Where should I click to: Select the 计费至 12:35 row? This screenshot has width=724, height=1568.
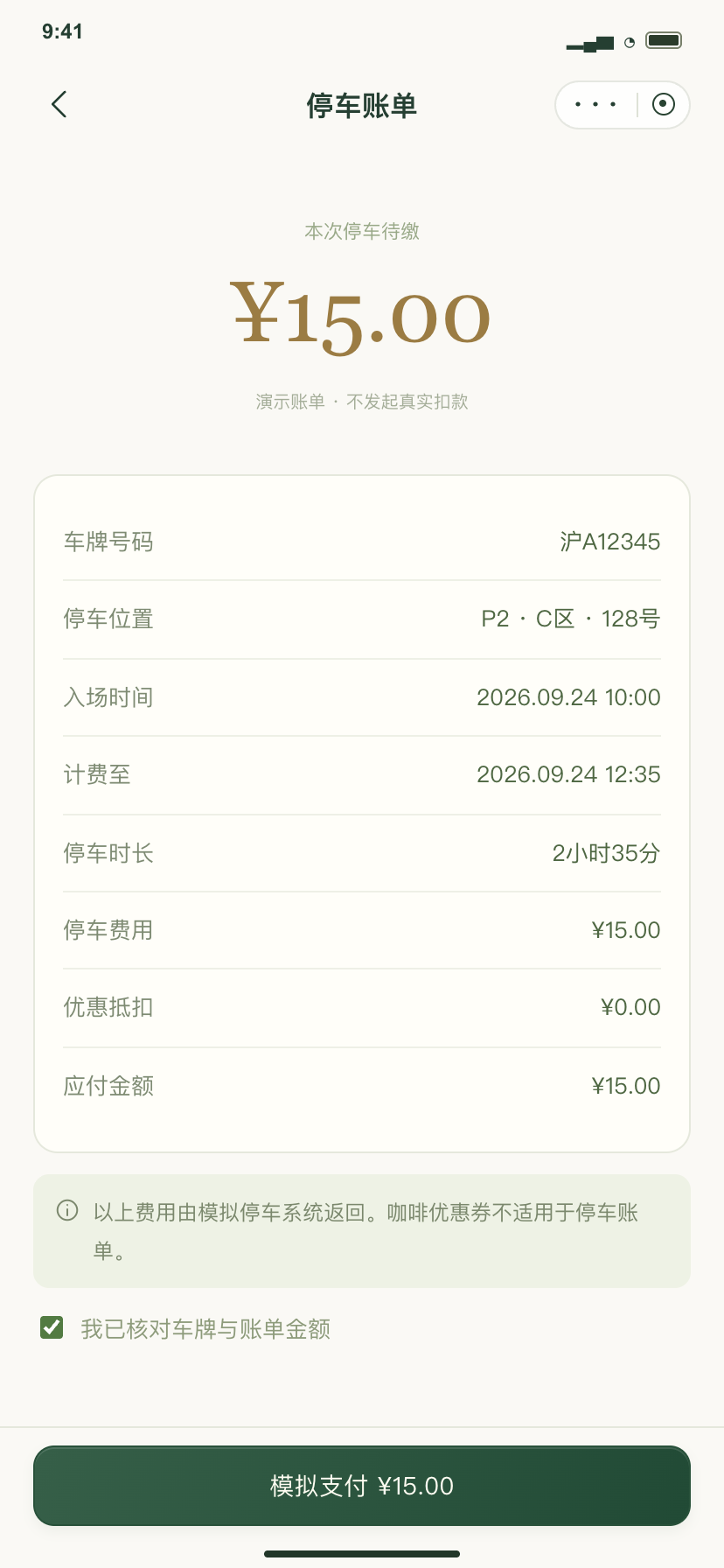pyautogui.click(x=362, y=774)
